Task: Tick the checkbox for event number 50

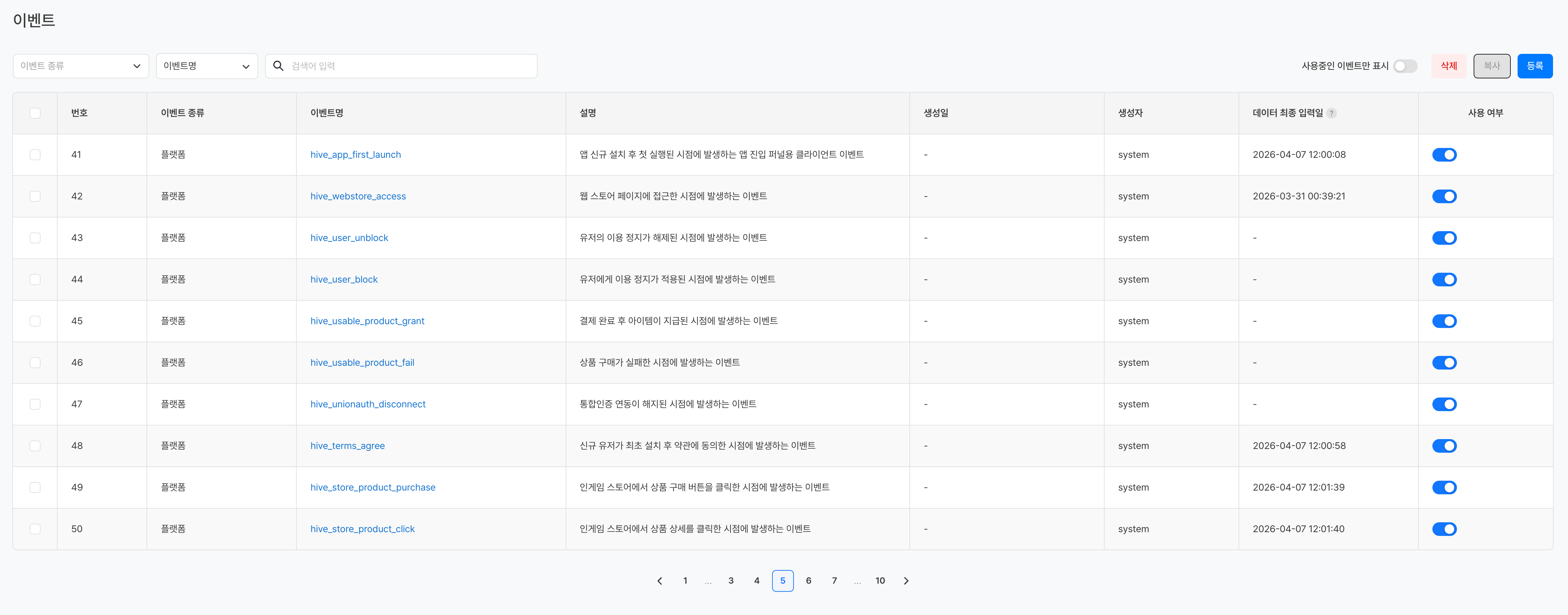Action: (35, 529)
